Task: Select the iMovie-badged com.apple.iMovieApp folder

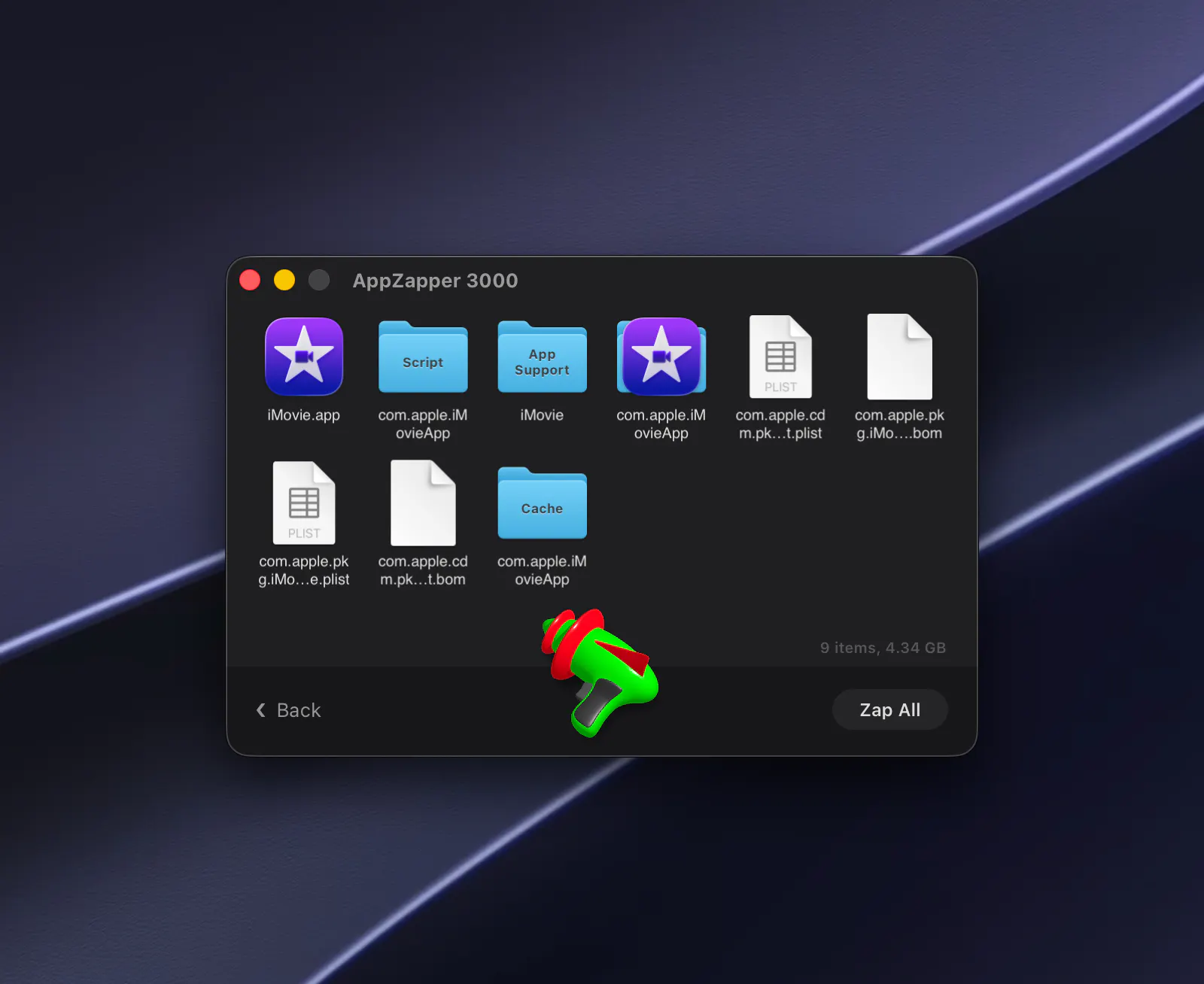Action: [661, 357]
